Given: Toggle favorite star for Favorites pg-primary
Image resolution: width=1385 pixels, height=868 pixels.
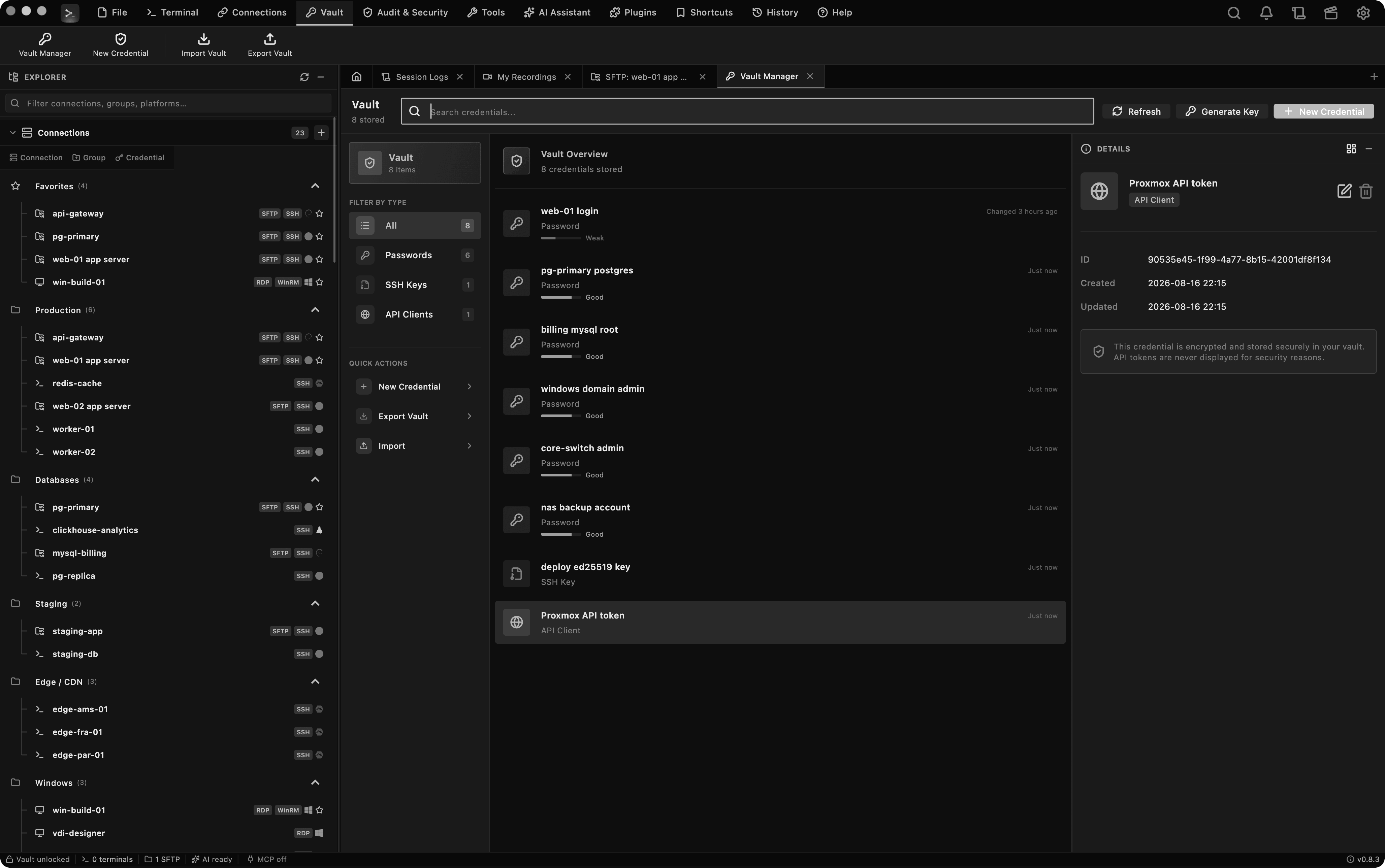Looking at the screenshot, I should click(319, 236).
